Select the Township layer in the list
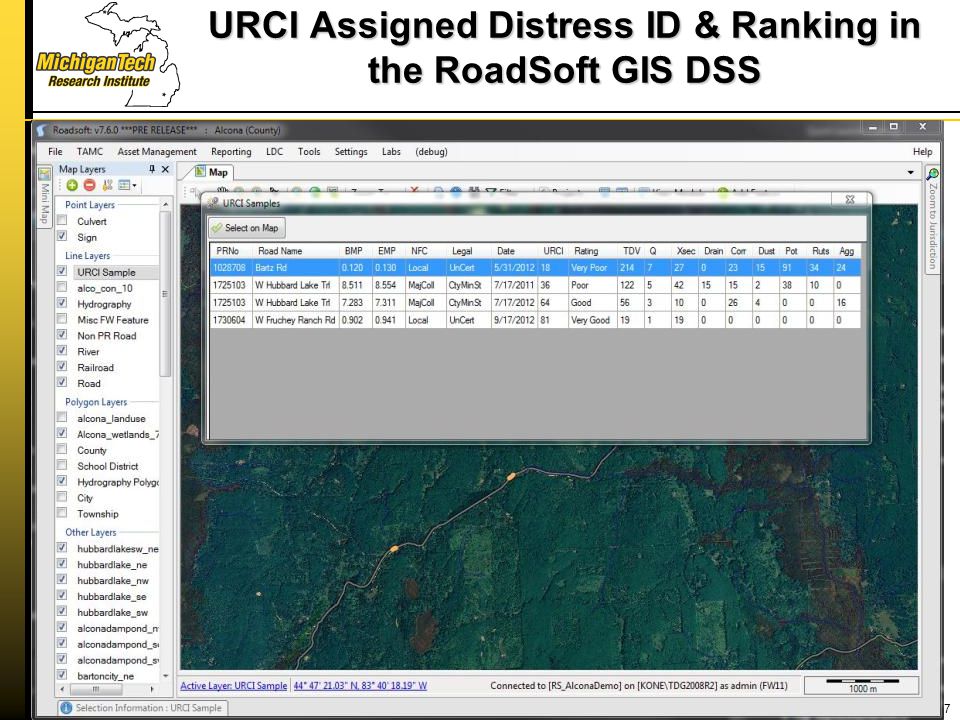 98,514
